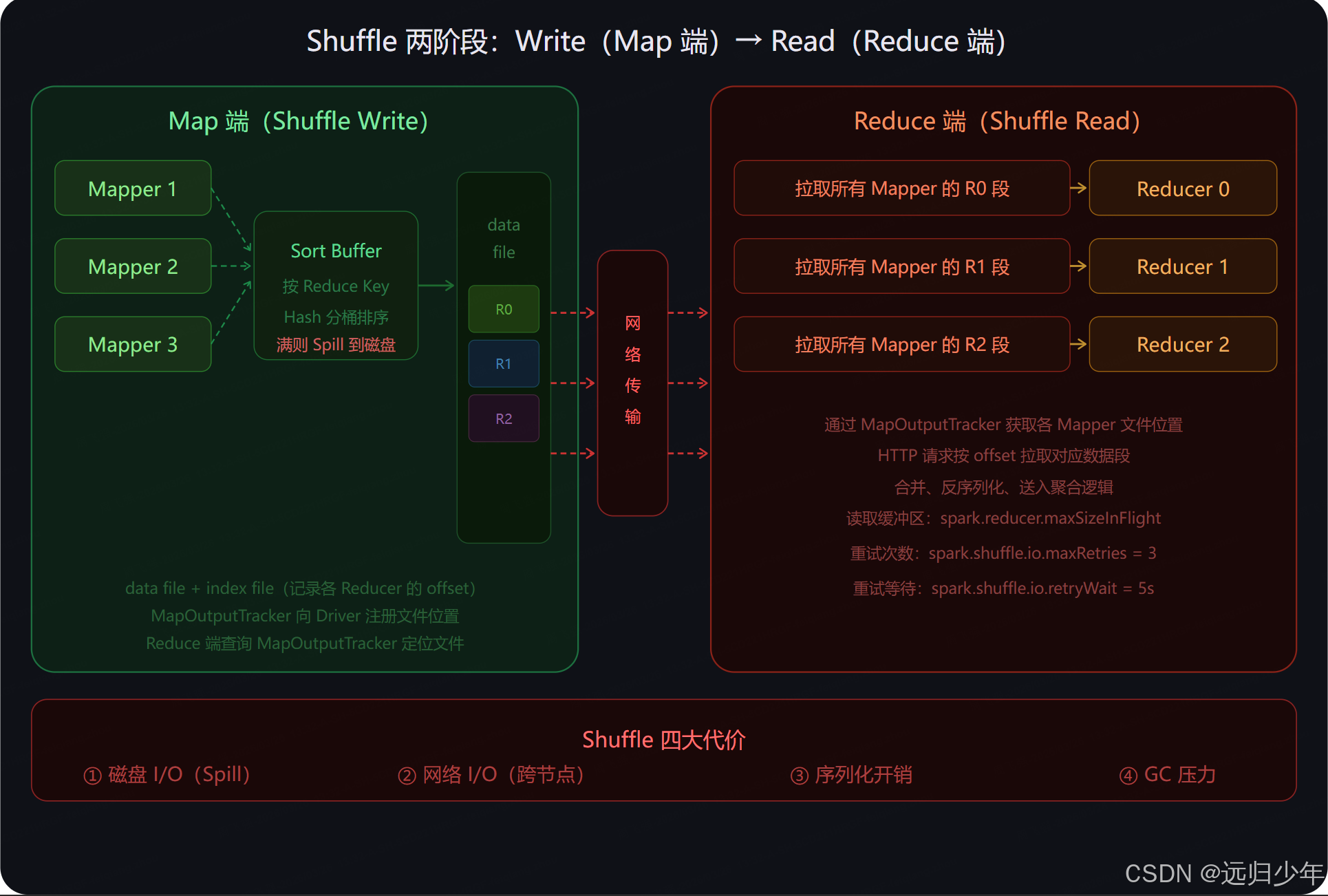Click the Reducer 0 box
The width and height of the screenshot is (1328, 896).
(1183, 189)
